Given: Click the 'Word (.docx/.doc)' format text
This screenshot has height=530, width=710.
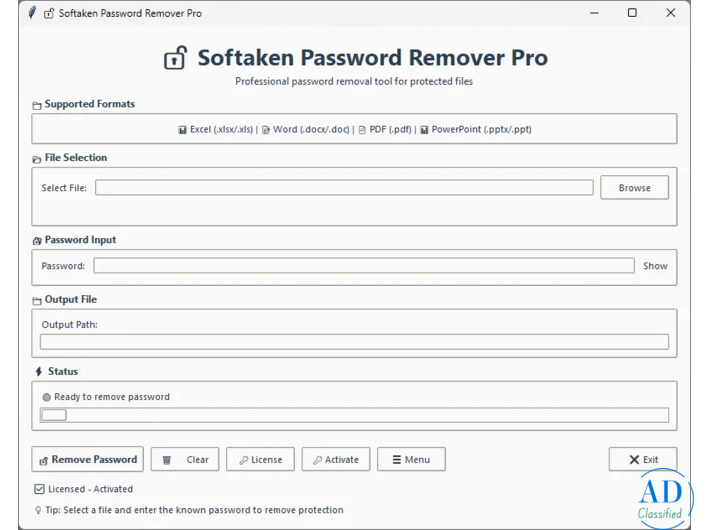Looking at the screenshot, I should [x=311, y=130].
